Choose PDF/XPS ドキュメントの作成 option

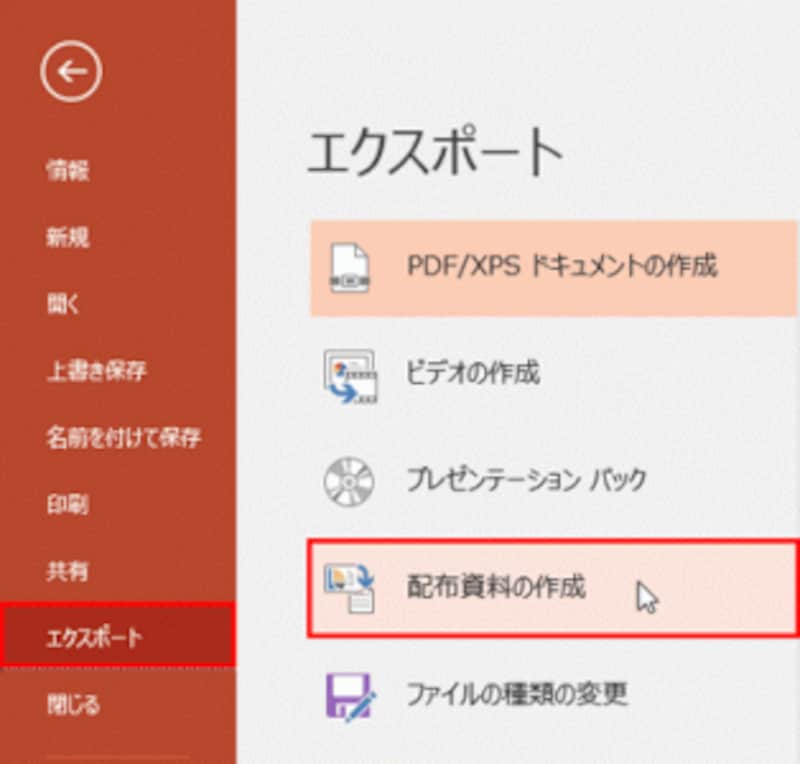tap(555, 268)
